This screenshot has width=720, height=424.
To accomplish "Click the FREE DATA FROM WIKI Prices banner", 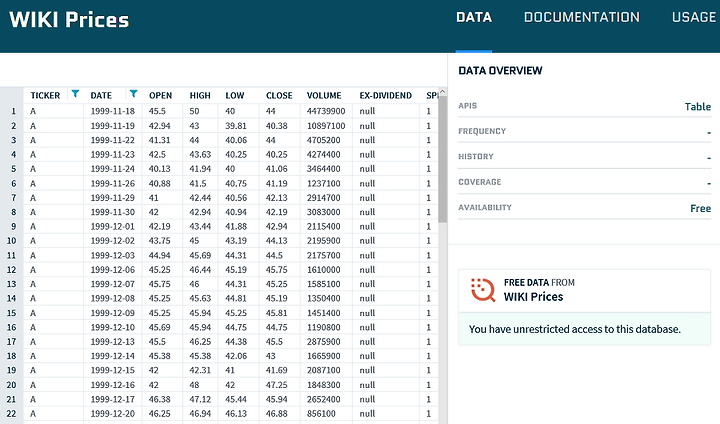I will [x=585, y=291].
